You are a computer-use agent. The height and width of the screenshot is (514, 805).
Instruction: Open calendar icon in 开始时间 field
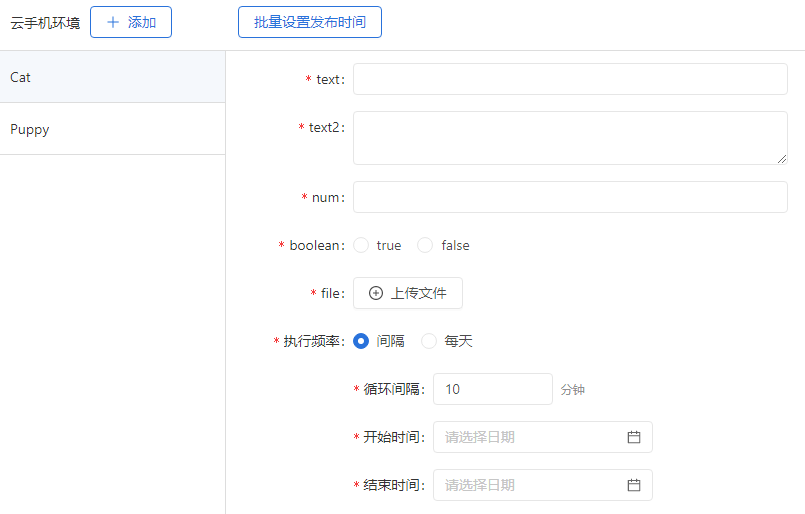click(x=633, y=437)
